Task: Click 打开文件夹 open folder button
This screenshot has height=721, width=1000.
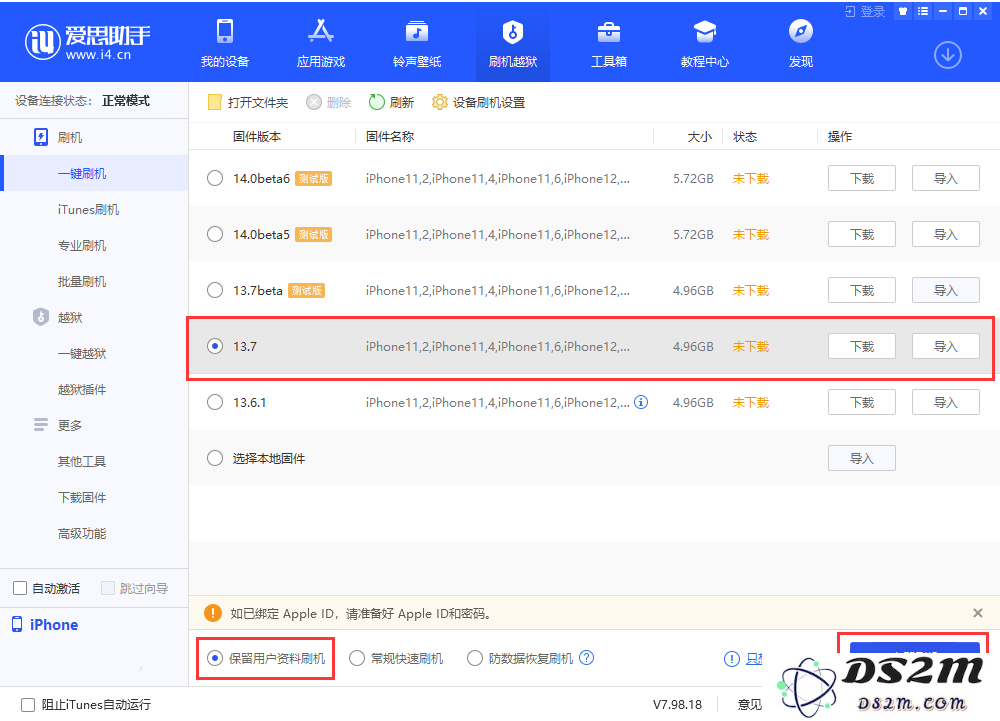Action: [248, 102]
